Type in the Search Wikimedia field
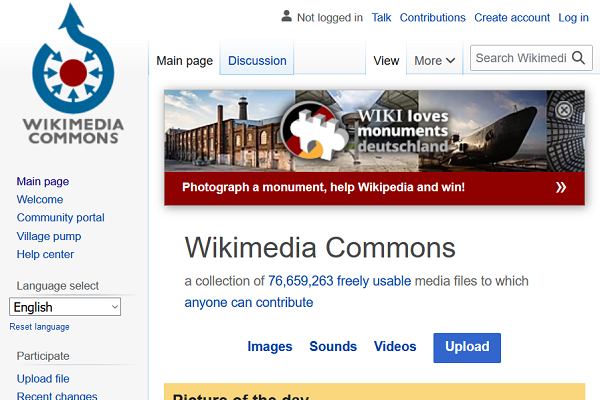This screenshot has height=400, width=600. pos(520,59)
